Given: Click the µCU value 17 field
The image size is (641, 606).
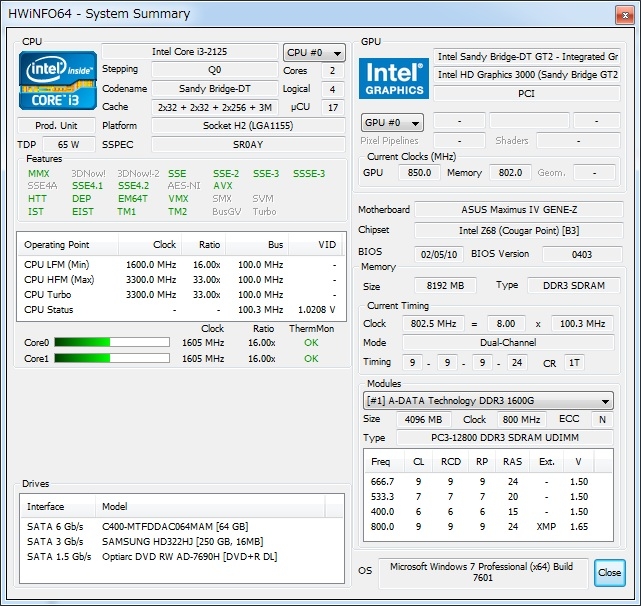Looking at the screenshot, I should 332,108.
